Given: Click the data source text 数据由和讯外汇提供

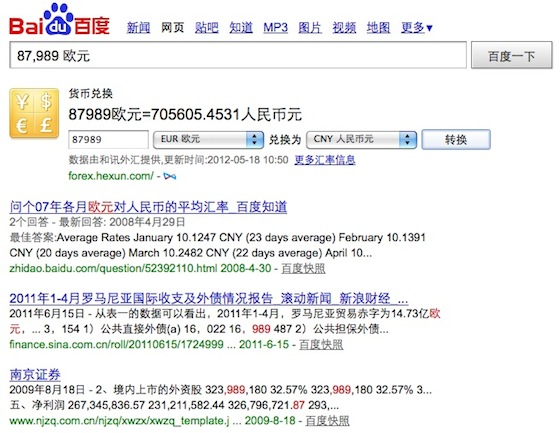Looking at the screenshot, I should coord(114,160).
